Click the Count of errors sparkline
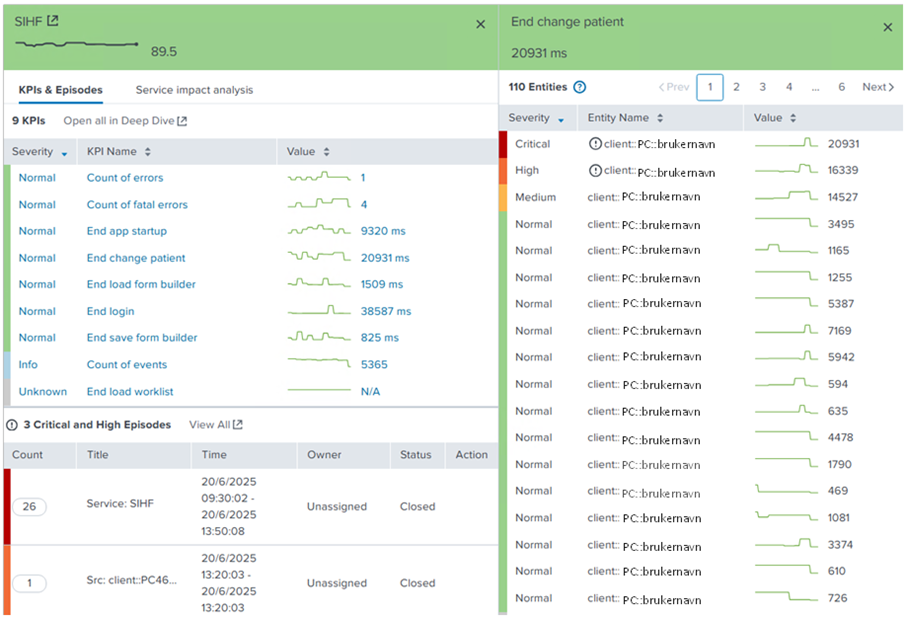 (319, 176)
